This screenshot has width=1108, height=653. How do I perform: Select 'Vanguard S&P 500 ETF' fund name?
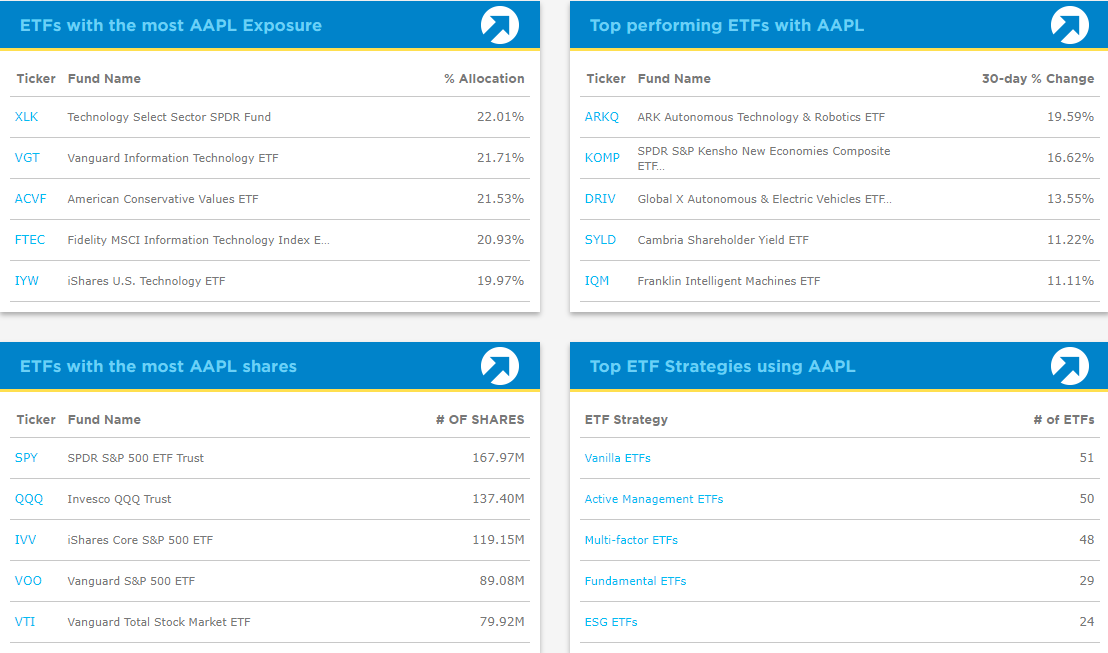coord(131,581)
